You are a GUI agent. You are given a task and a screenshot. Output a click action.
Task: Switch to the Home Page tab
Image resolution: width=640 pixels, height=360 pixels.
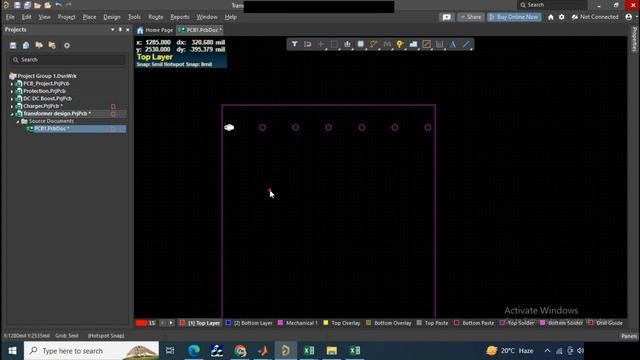[155, 30]
